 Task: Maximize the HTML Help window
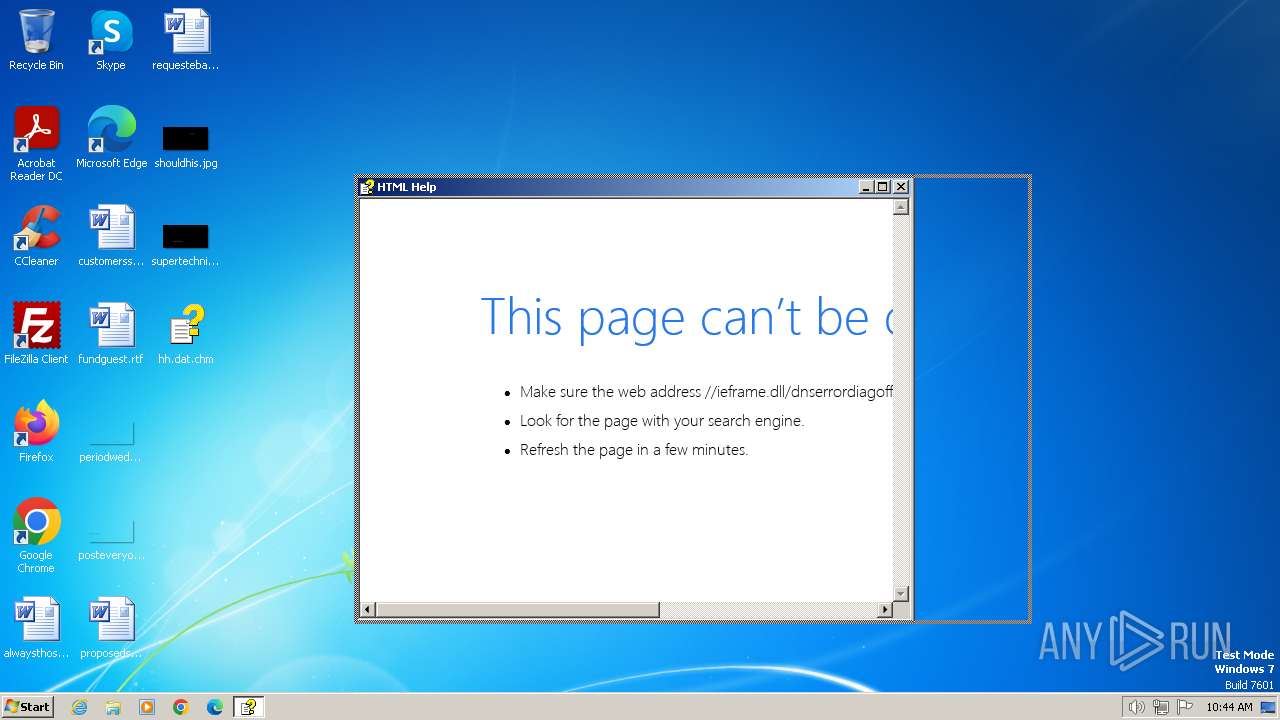point(883,187)
